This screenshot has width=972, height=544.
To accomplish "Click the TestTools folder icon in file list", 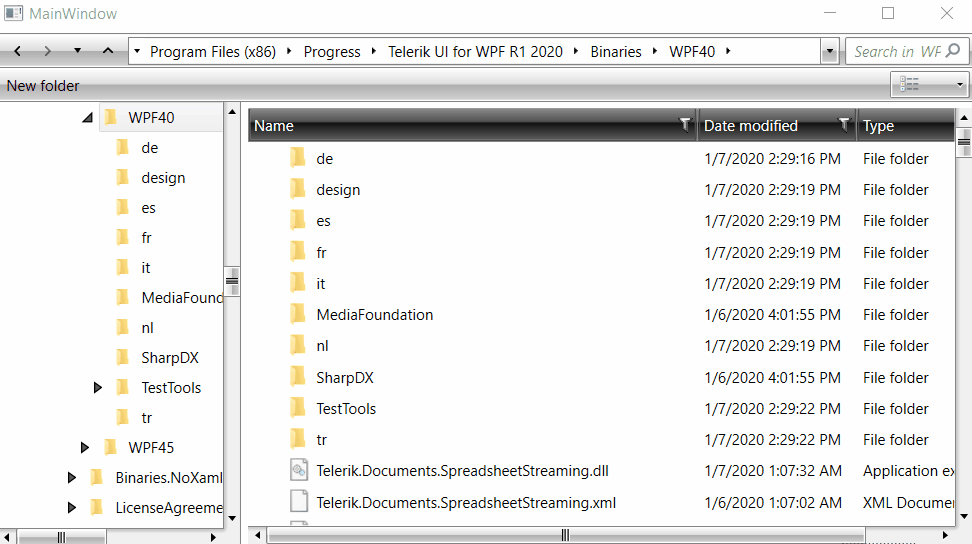I will pyautogui.click(x=298, y=408).
